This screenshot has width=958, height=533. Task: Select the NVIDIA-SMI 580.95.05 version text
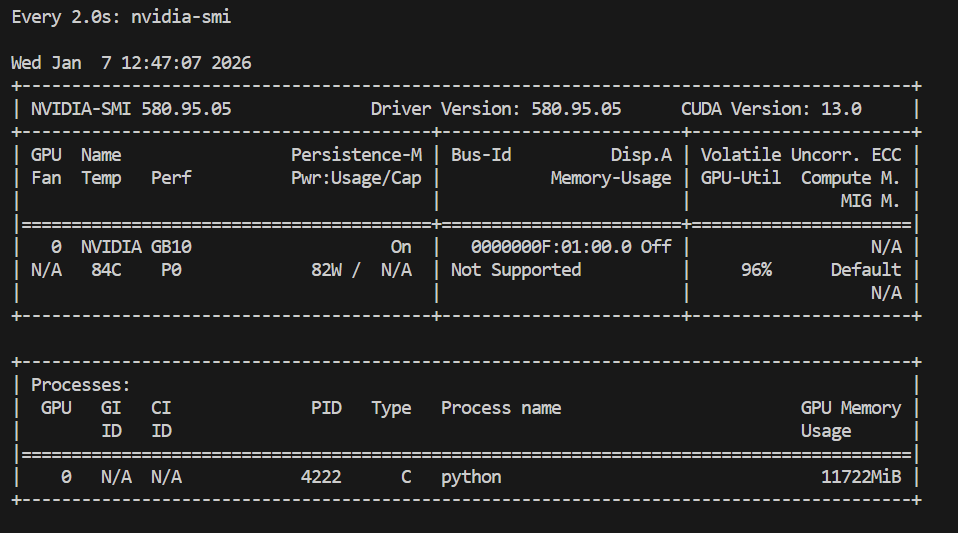[131, 109]
